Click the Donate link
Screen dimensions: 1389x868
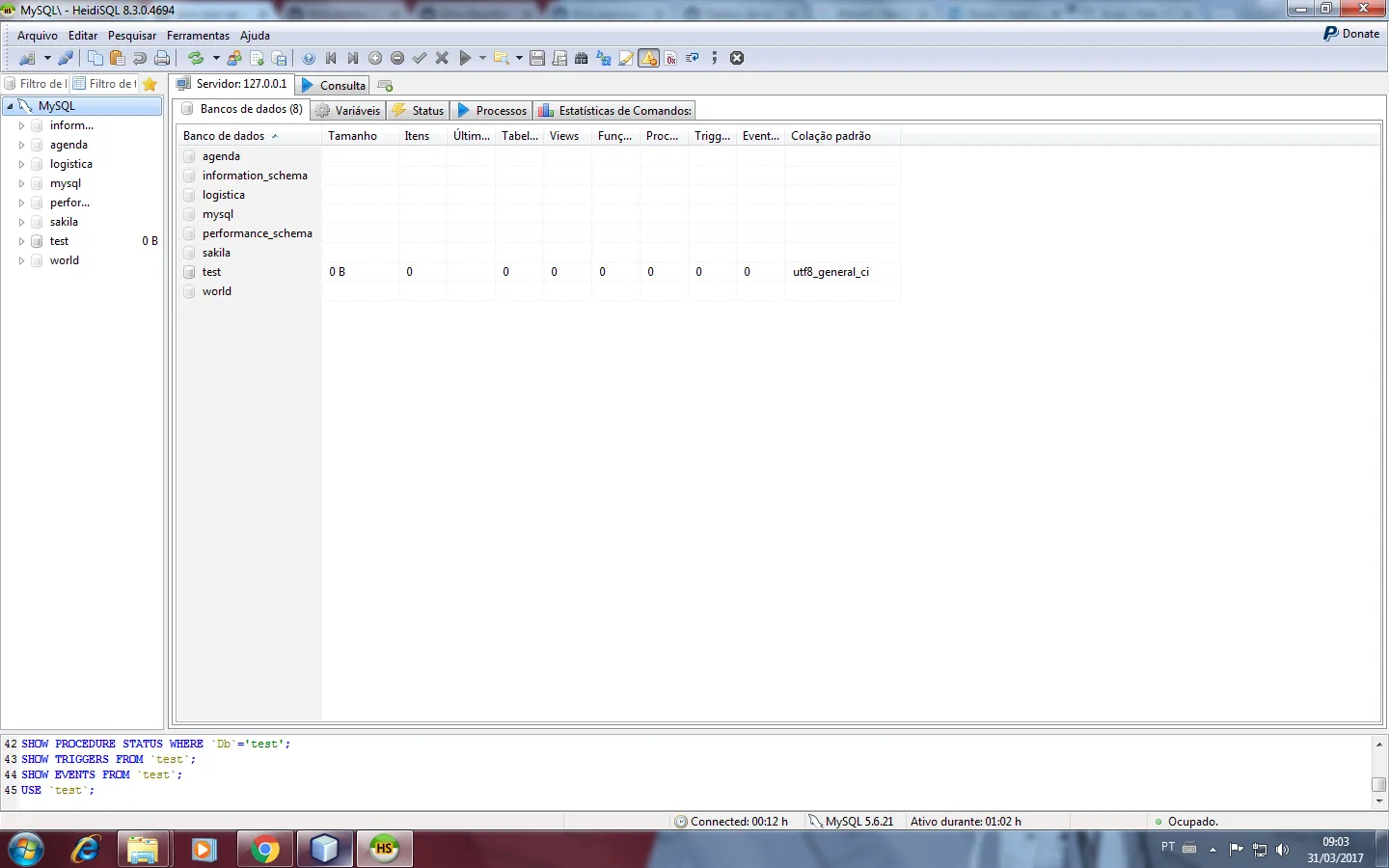(x=1351, y=34)
